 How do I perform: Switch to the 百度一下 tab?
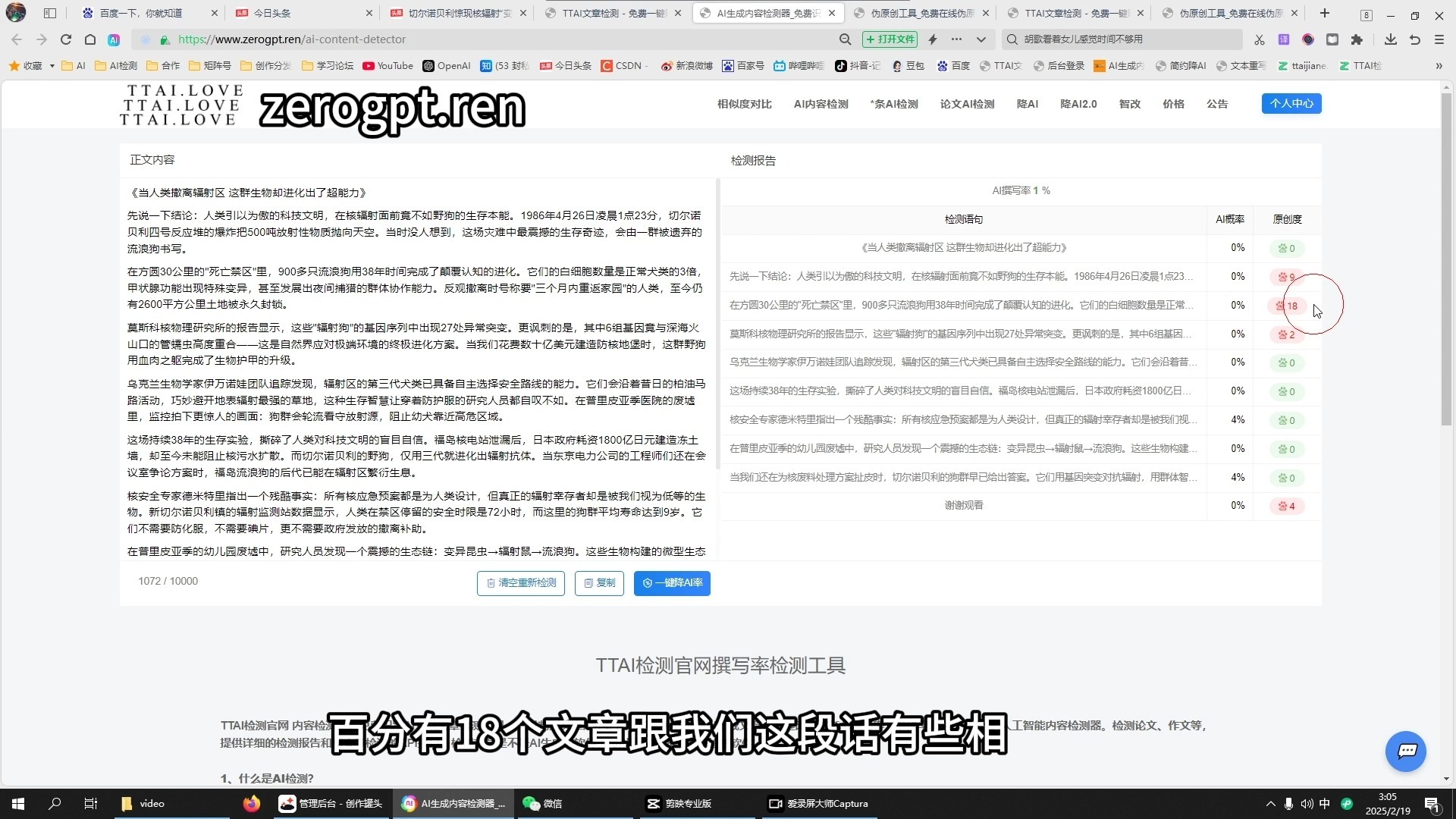(149, 13)
